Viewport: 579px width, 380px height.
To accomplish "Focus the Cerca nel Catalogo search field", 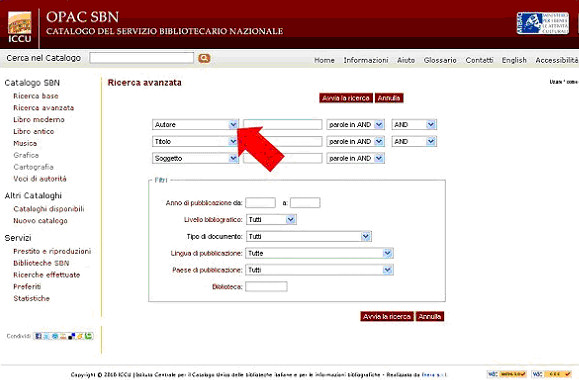I will (x=141, y=58).
